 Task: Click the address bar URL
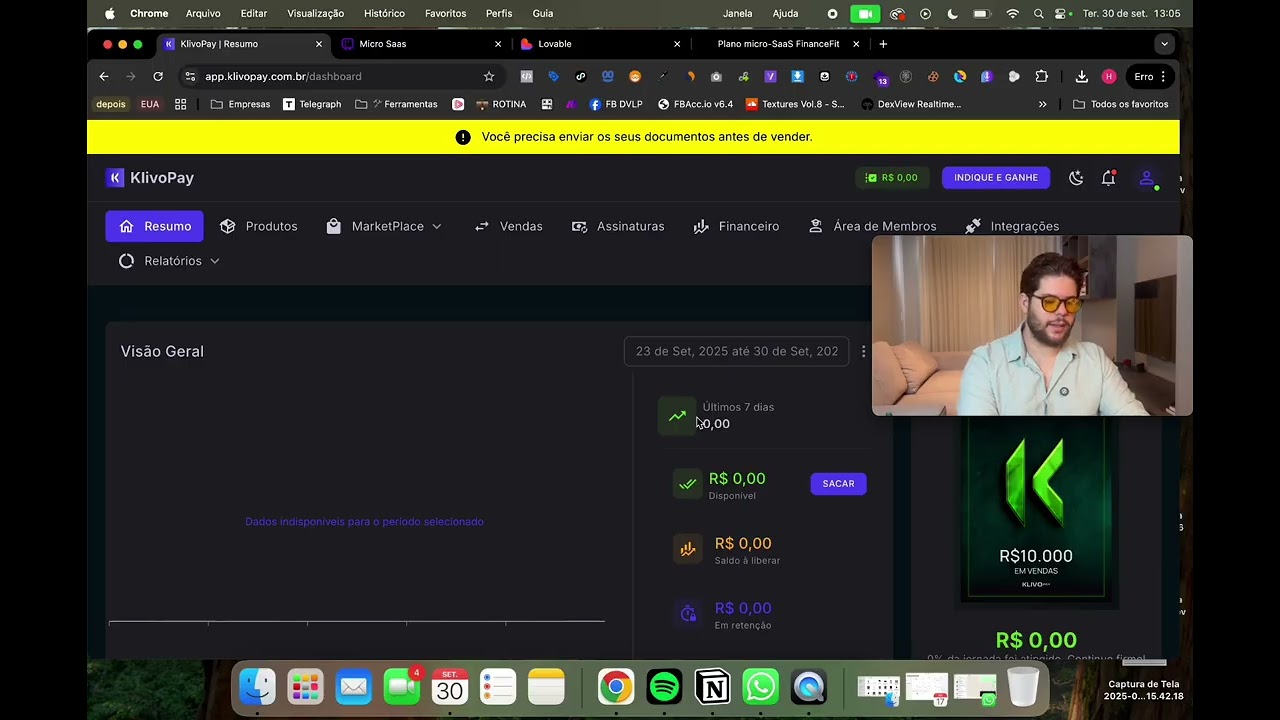pos(283,76)
